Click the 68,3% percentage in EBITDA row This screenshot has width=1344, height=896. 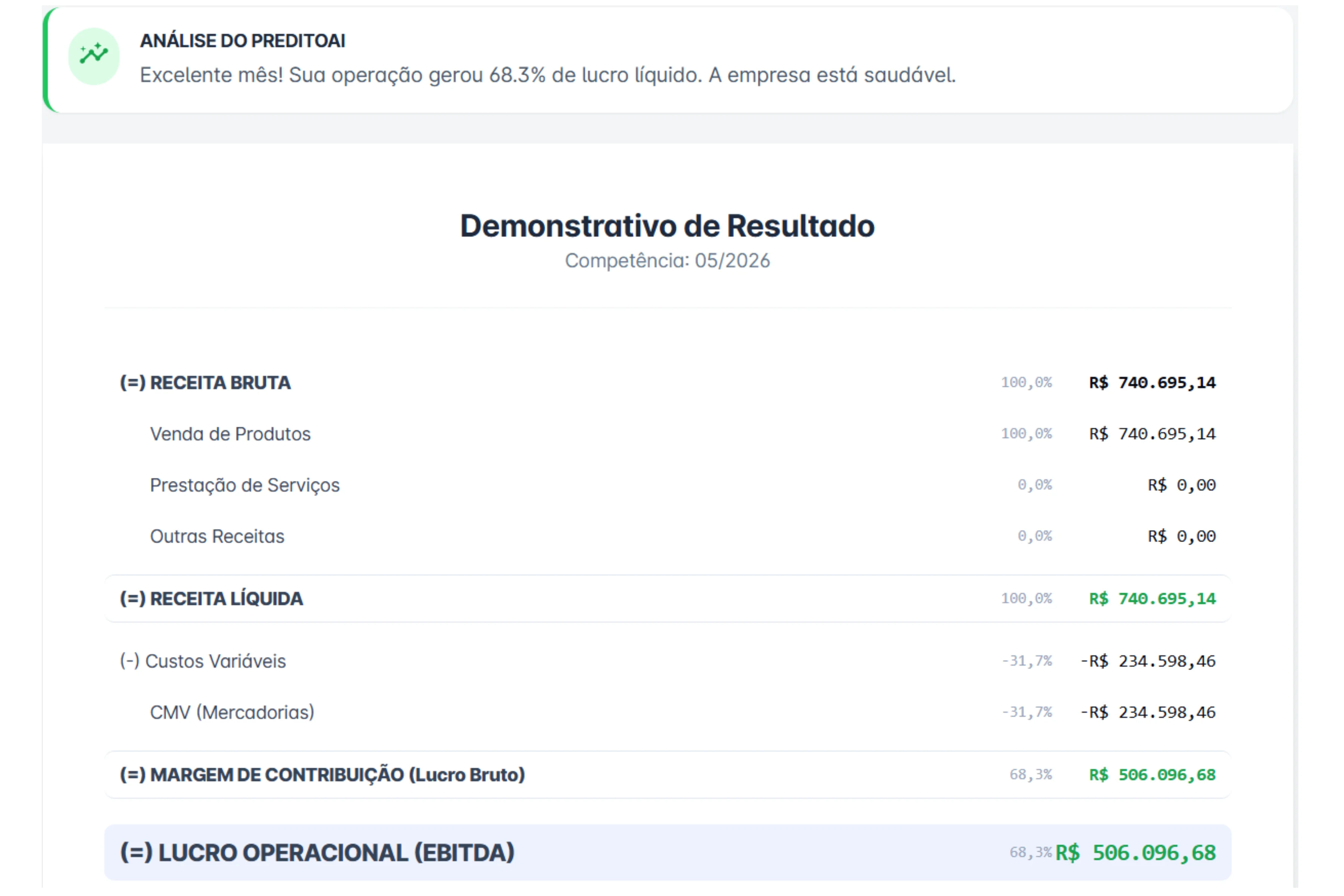click(x=1030, y=853)
